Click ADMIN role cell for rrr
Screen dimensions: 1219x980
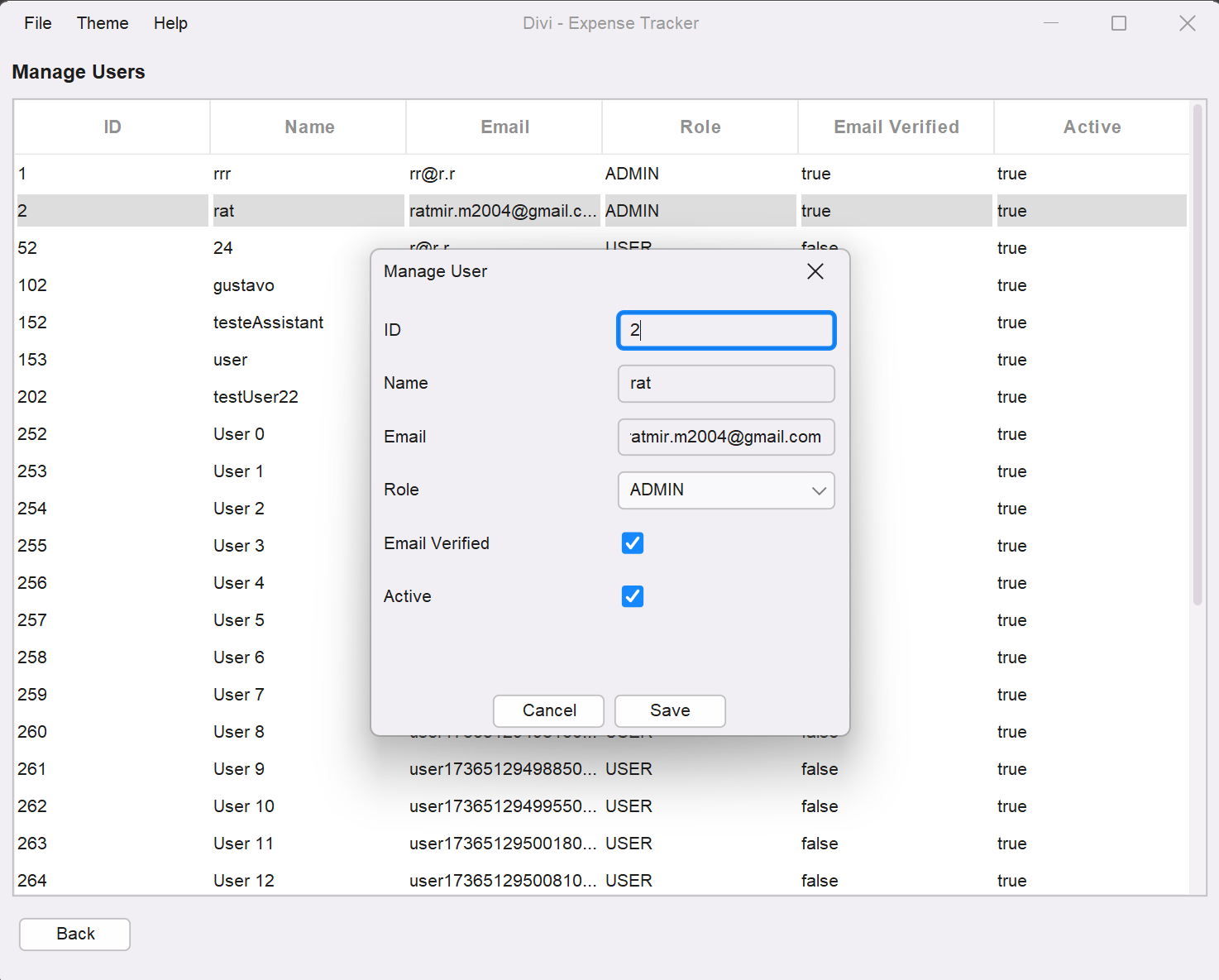pyautogui.click(x=700, y=174)
